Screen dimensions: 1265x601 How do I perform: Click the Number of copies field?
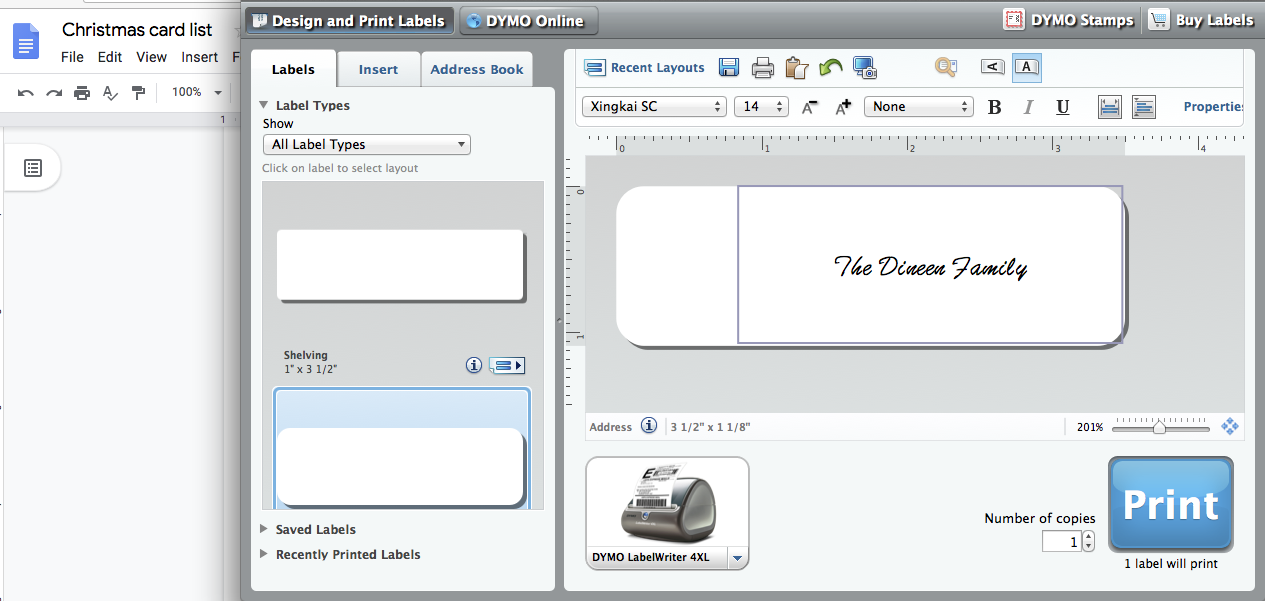[1061, 541]
